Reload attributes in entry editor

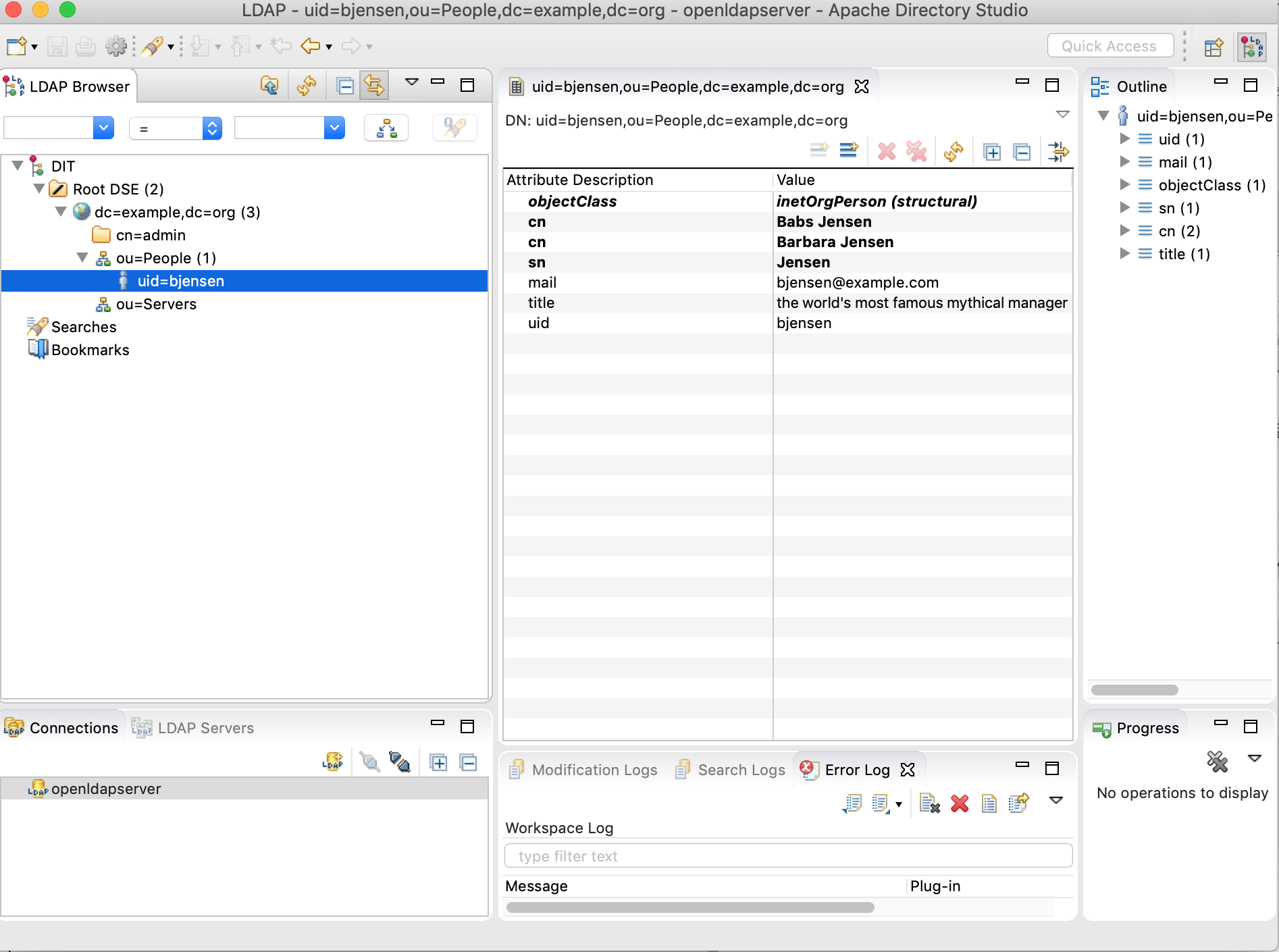coord(954,151)
